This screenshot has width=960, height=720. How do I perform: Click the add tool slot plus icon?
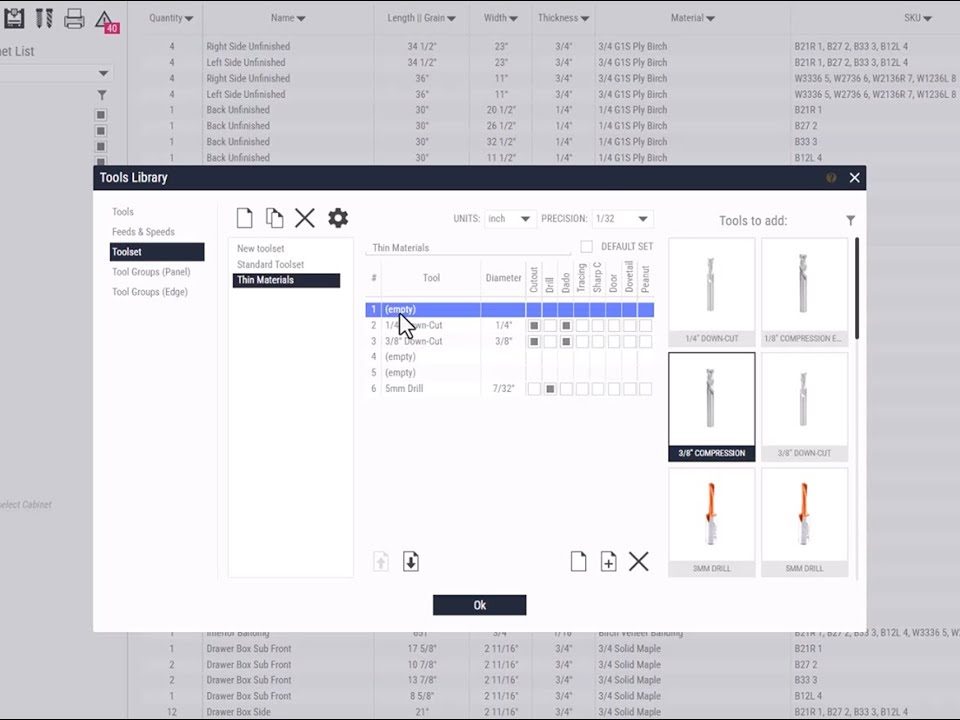(608, 562)
